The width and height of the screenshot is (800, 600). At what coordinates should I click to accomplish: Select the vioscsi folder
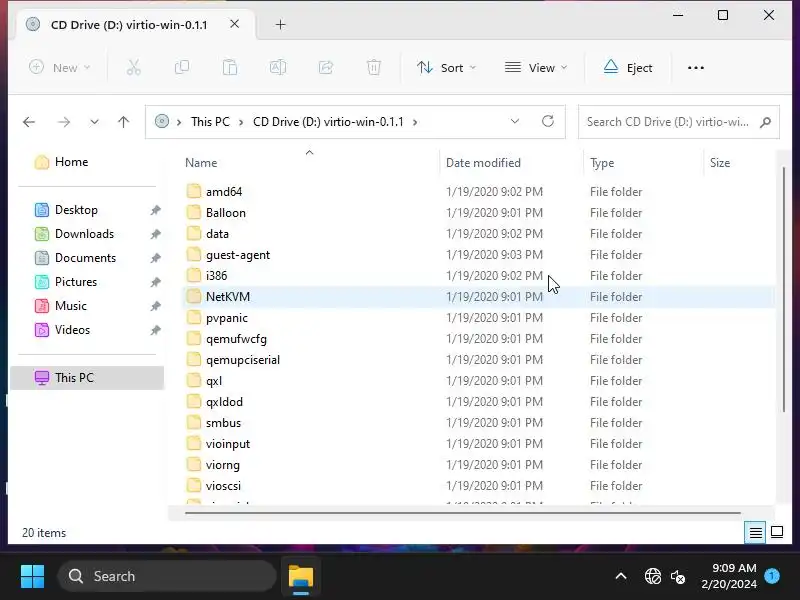[x=478, y=485]
